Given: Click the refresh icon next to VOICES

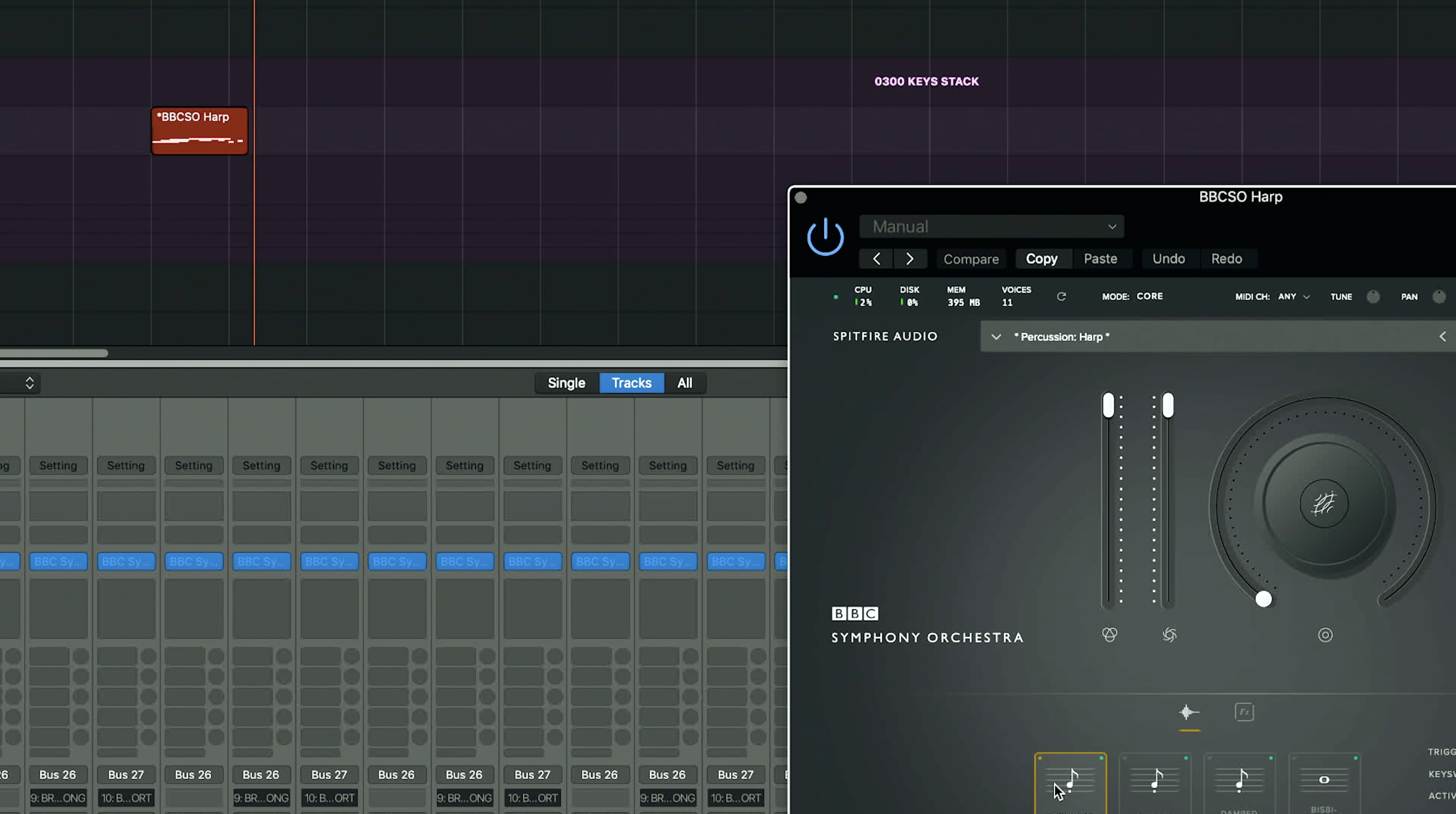Looking at the screenshot, I should coord(1062,296).
